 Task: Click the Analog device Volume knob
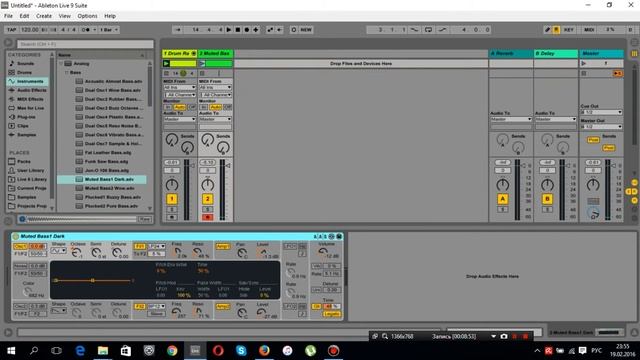click(x=323, y=251)
